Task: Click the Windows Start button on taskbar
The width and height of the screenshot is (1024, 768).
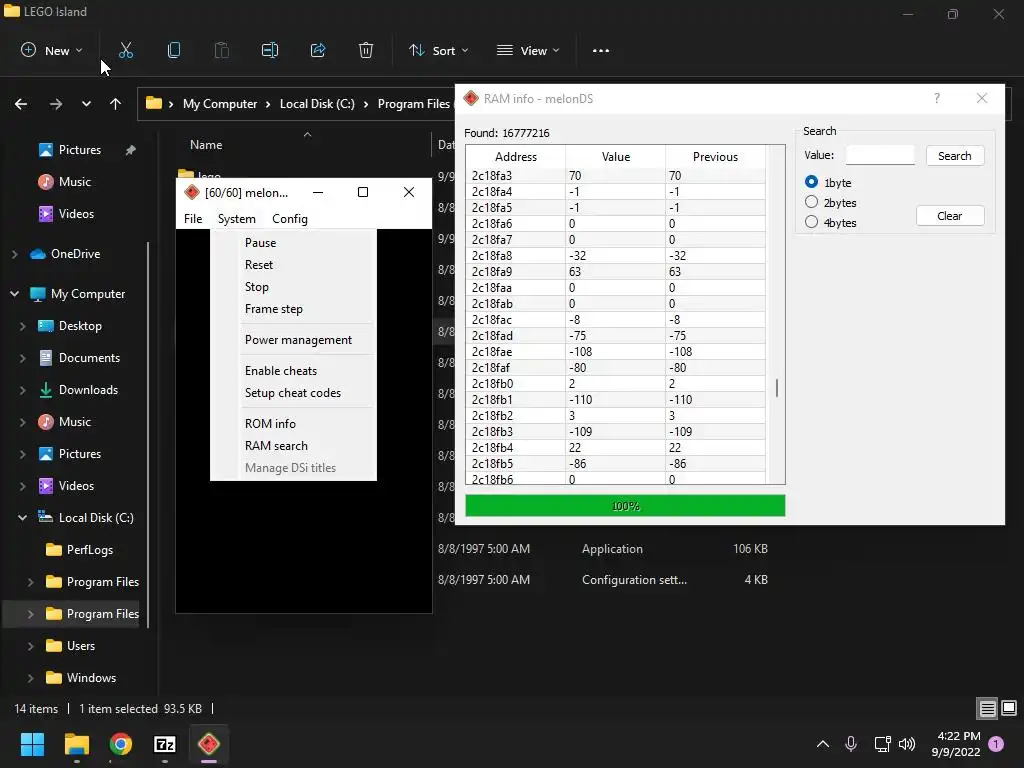Action: (32, 744)
